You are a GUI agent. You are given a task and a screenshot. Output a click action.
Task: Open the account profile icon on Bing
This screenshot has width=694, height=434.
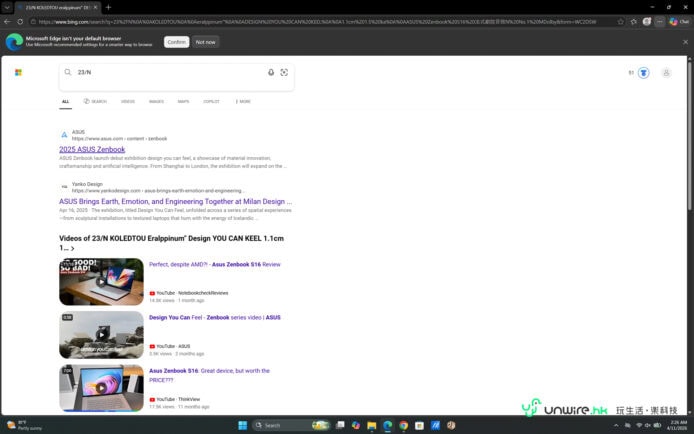(666, 73)
